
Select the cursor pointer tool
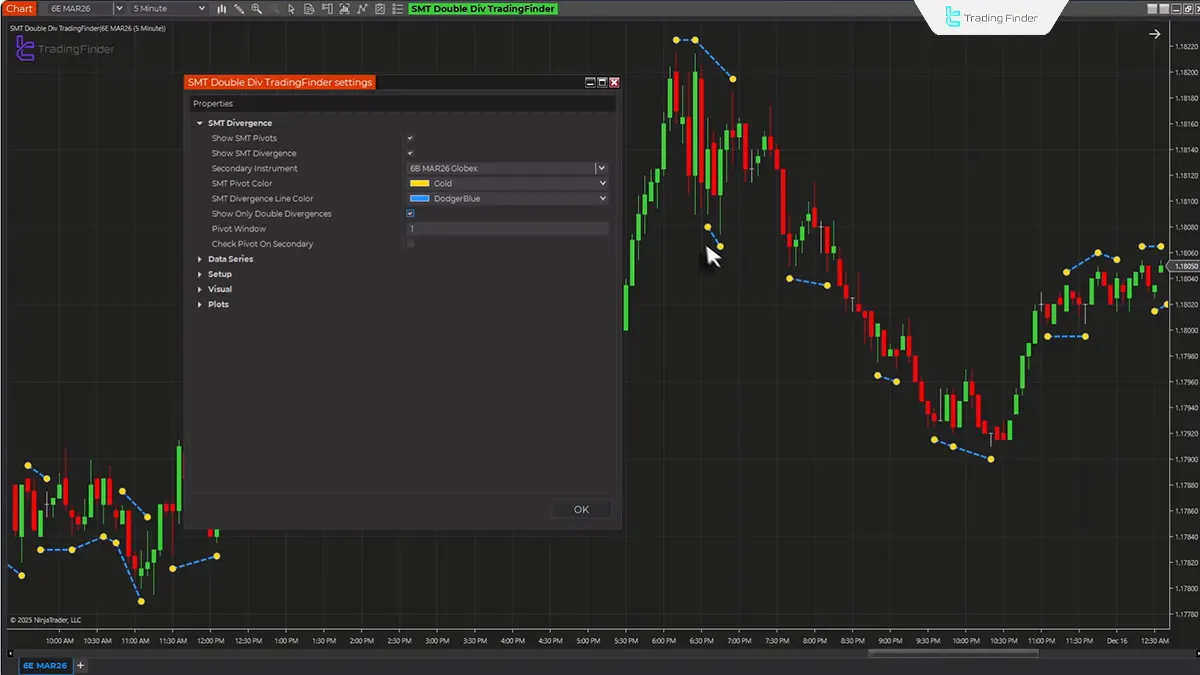coord(291,8)
